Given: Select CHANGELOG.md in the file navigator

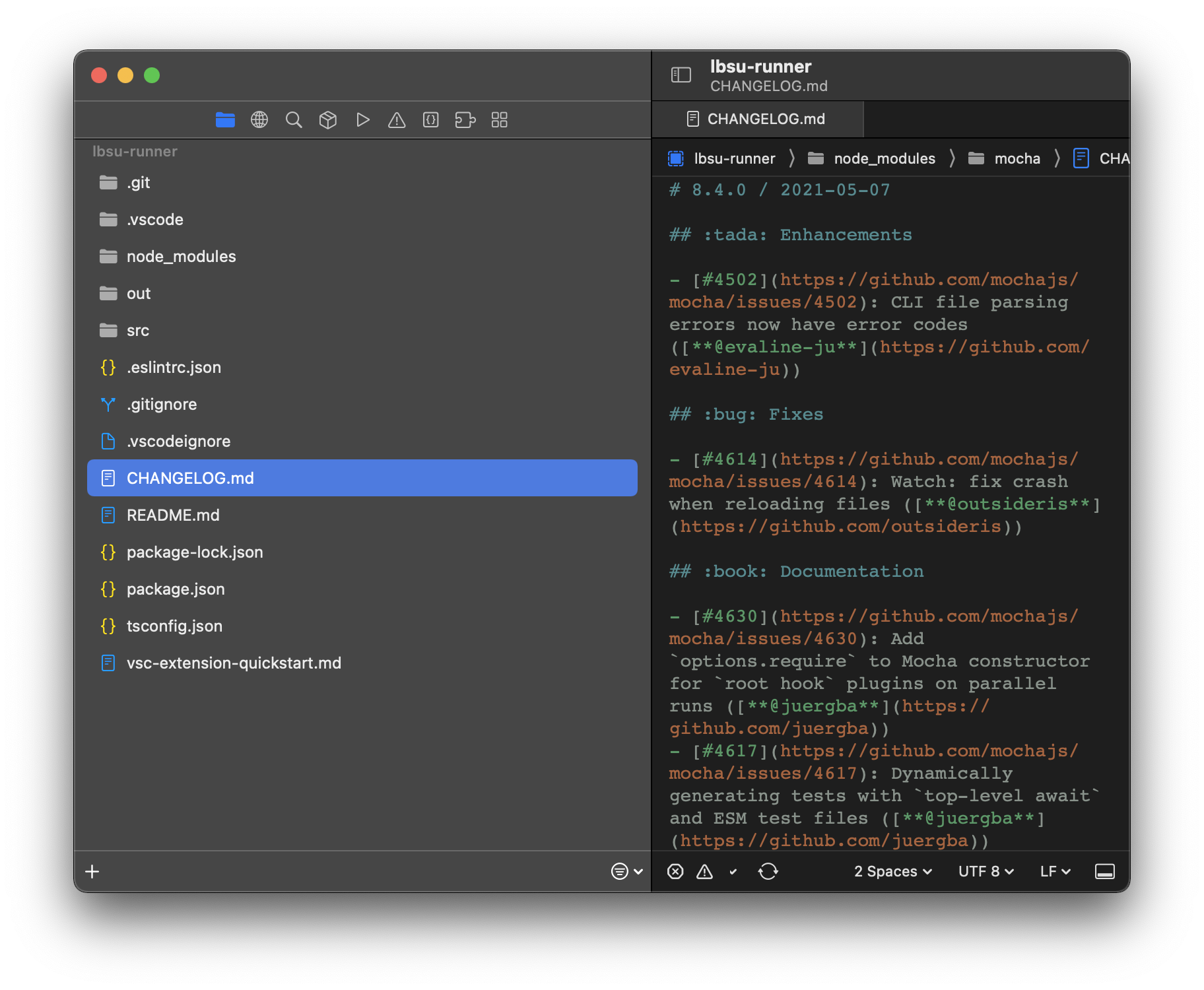Looking at the screenshot, I should point(362,478).
